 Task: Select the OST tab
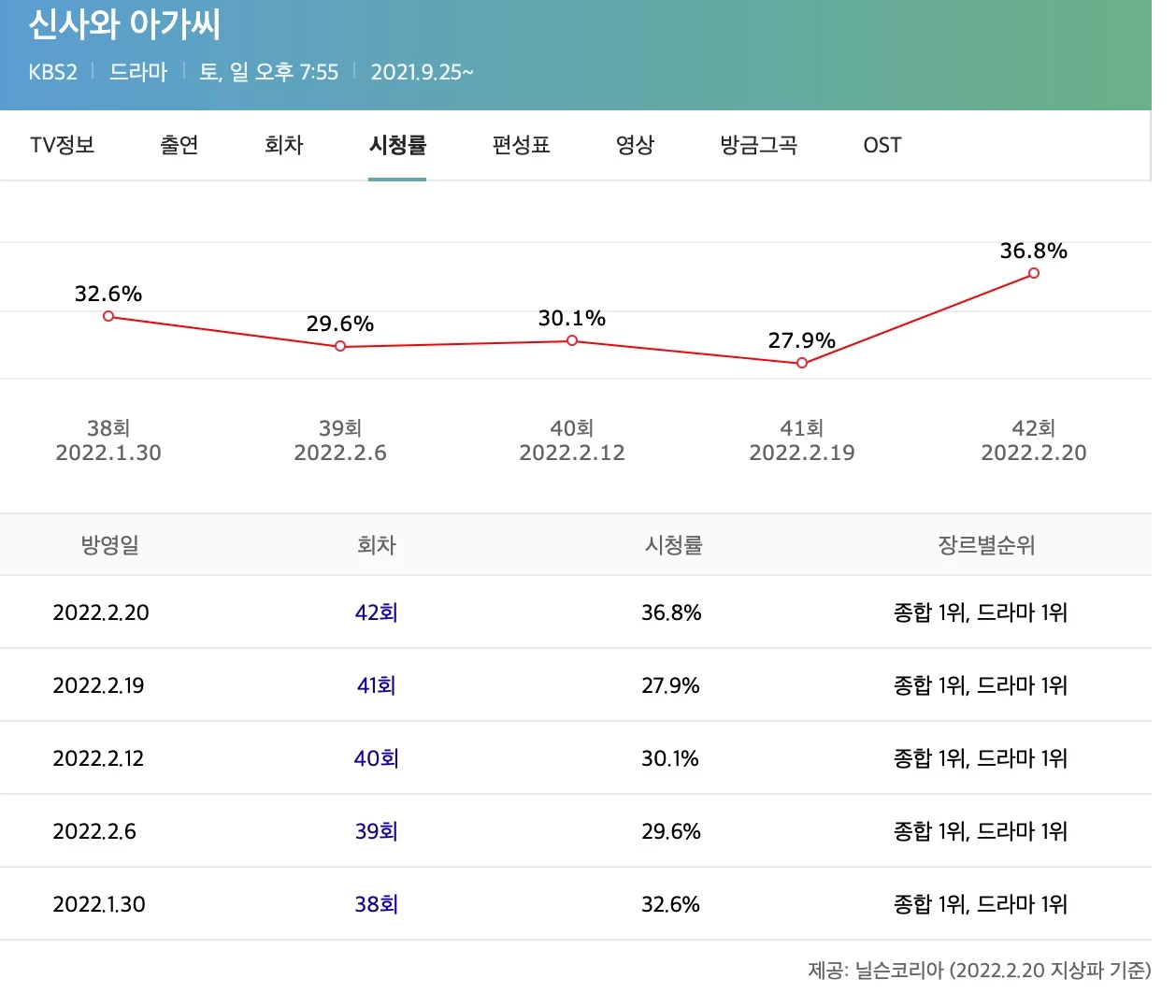pyautogui.click(x=881, y=145)
